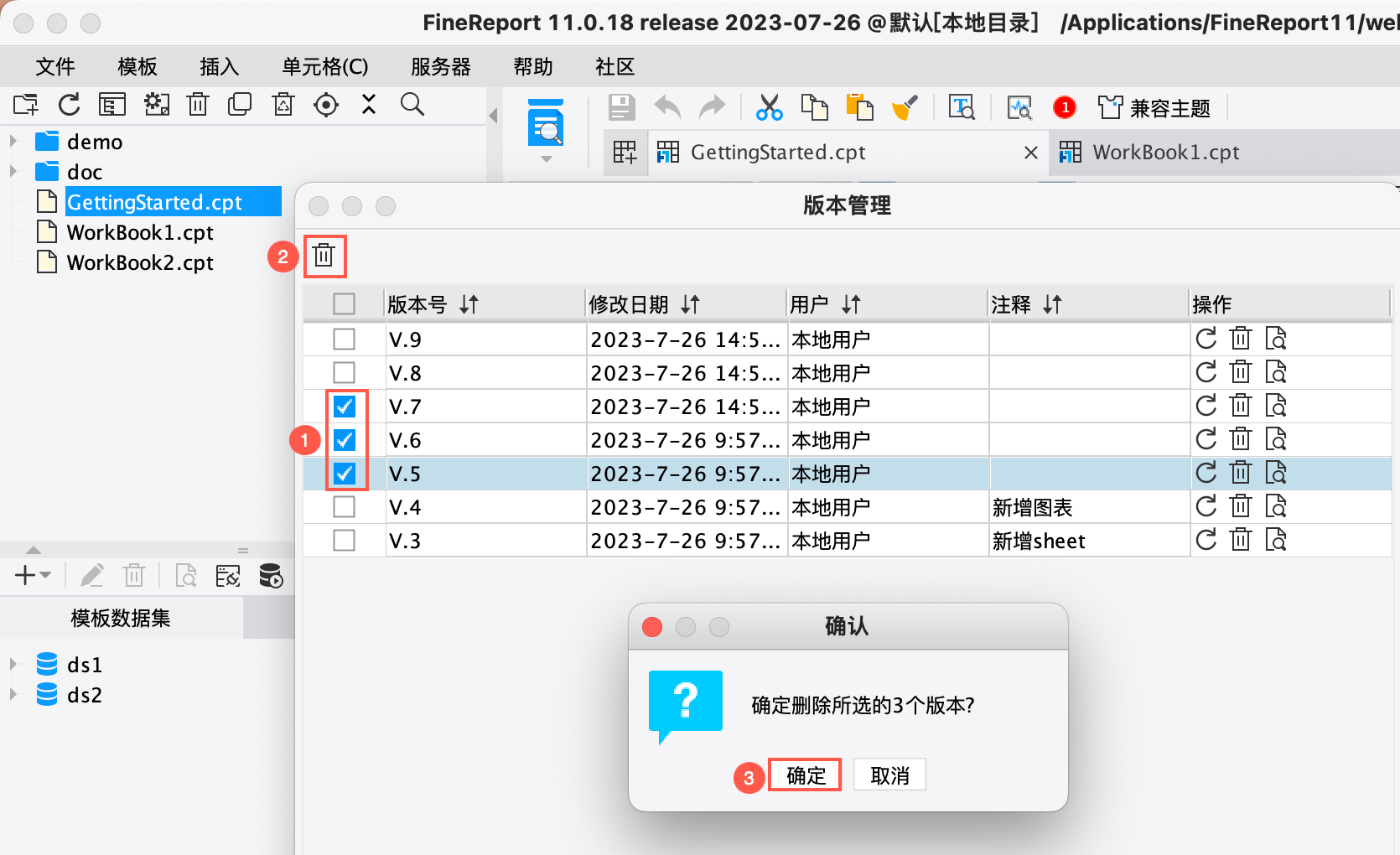The image size is (1400, 855).
Task: Delete selected versions with top trash icon
Action: (324, 256)
